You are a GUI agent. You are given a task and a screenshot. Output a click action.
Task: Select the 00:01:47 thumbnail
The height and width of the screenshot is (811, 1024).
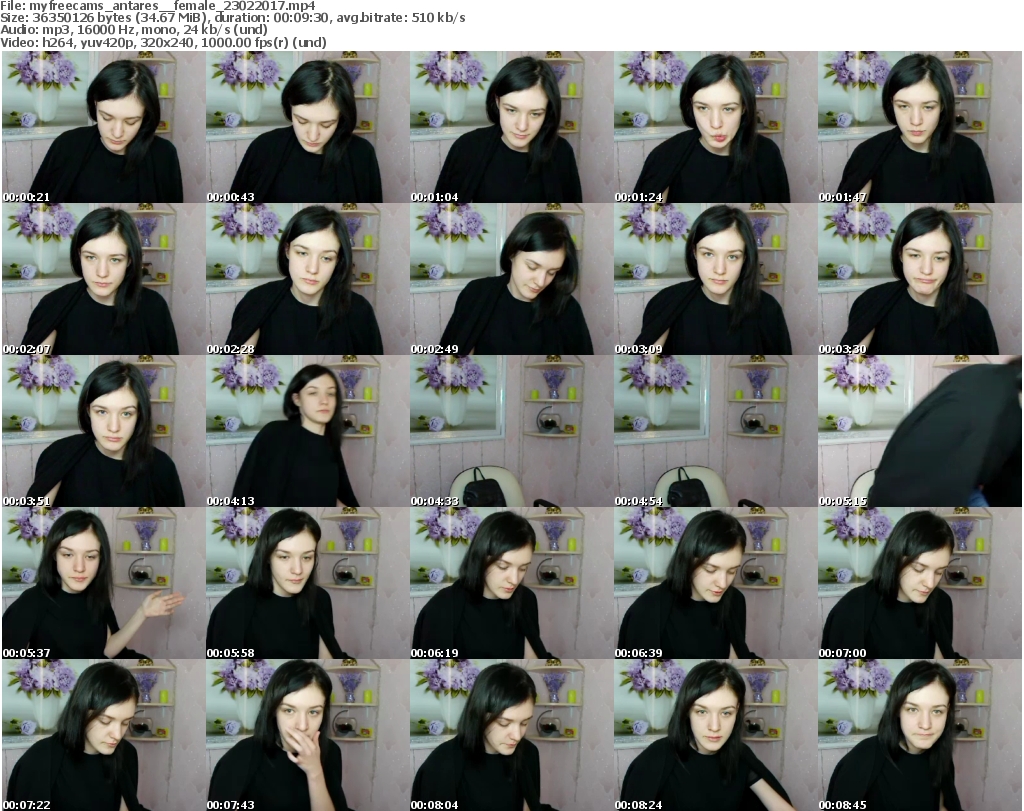coord(920,127)
